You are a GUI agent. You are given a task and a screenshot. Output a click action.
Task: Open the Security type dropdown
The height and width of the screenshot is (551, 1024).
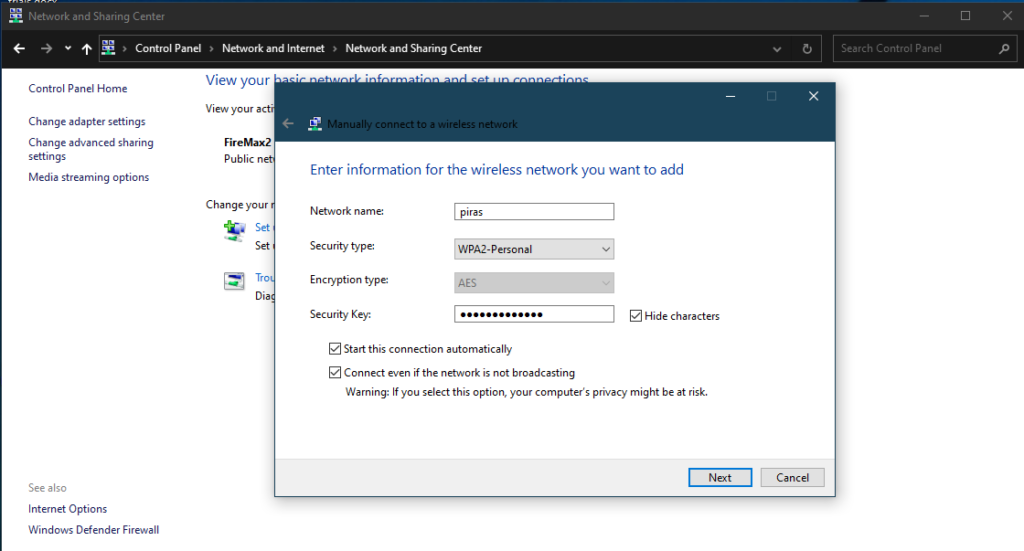pos(533,249)
